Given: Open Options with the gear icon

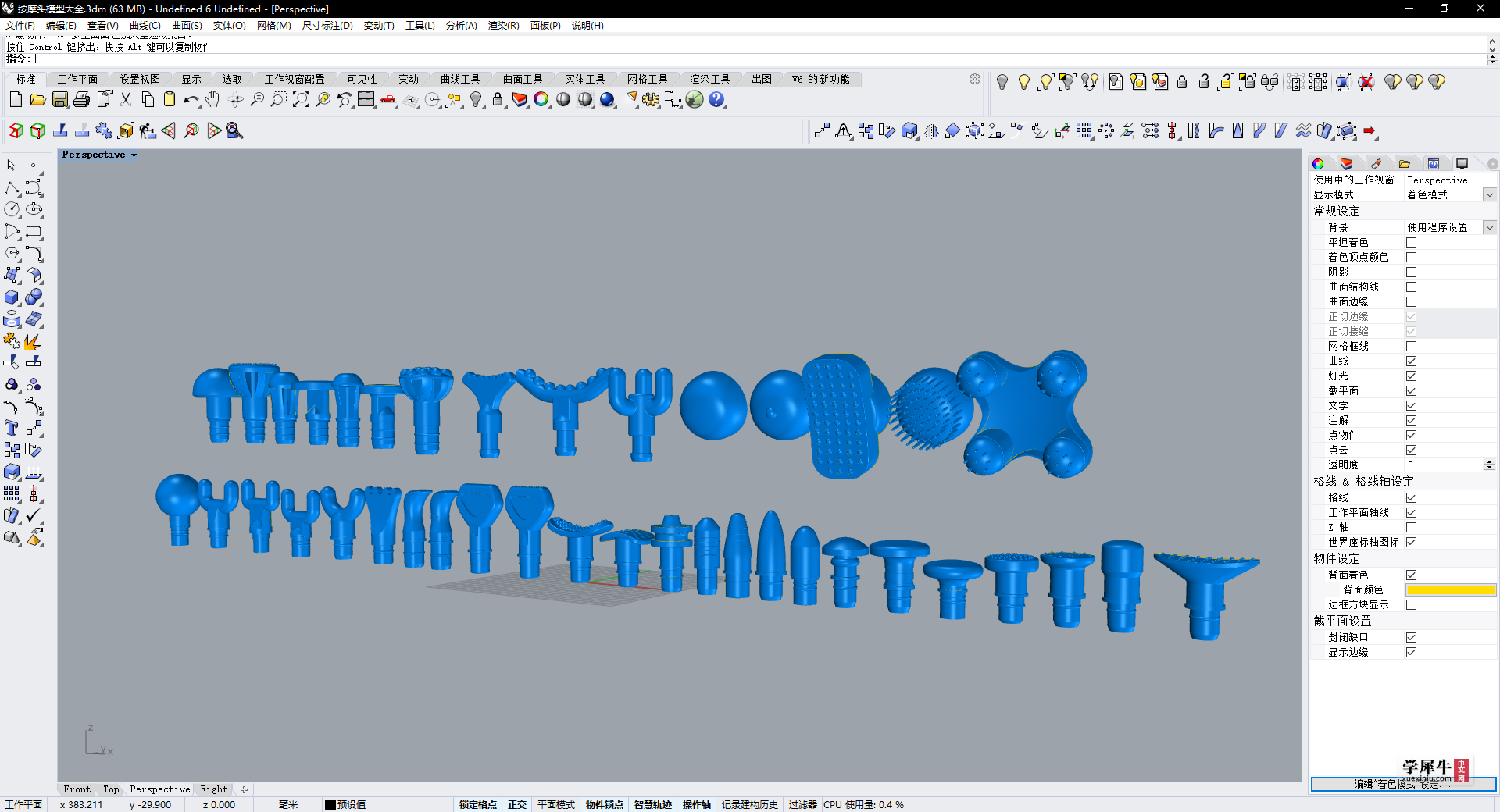Looking at the screenshot, I should [x=651, y=100].
